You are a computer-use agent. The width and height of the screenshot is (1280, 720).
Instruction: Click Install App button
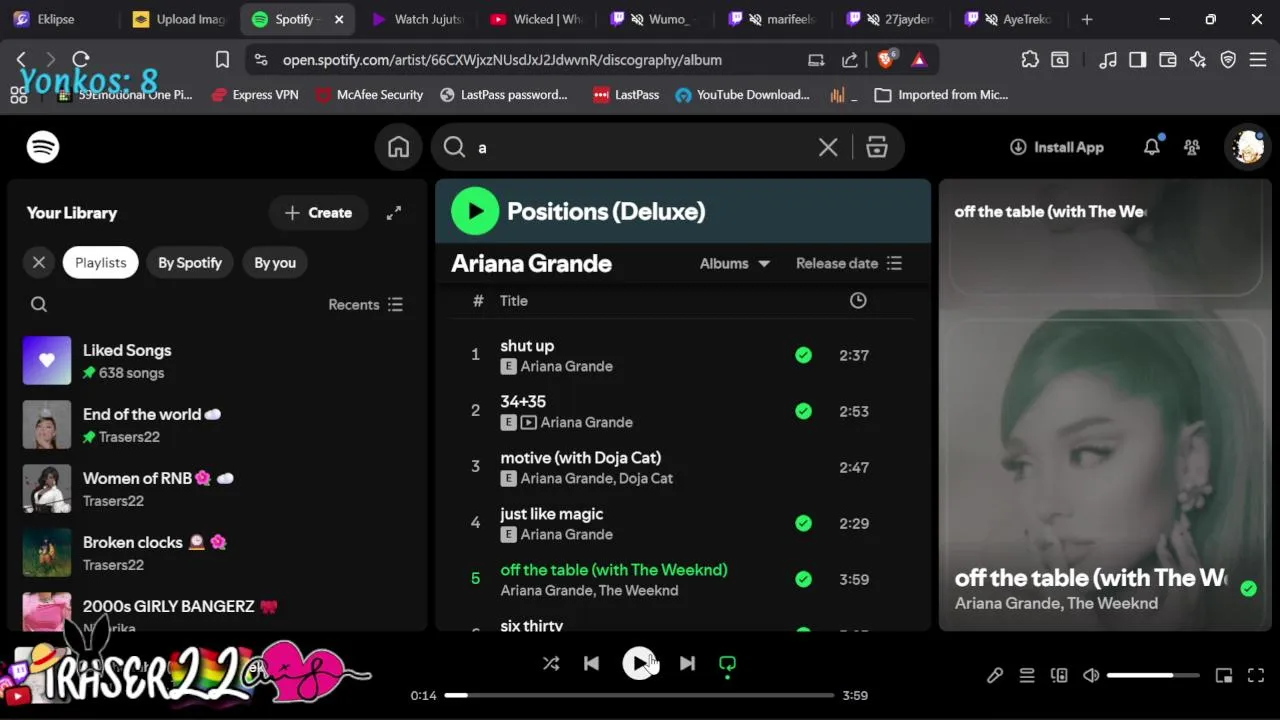(1056, 147)
